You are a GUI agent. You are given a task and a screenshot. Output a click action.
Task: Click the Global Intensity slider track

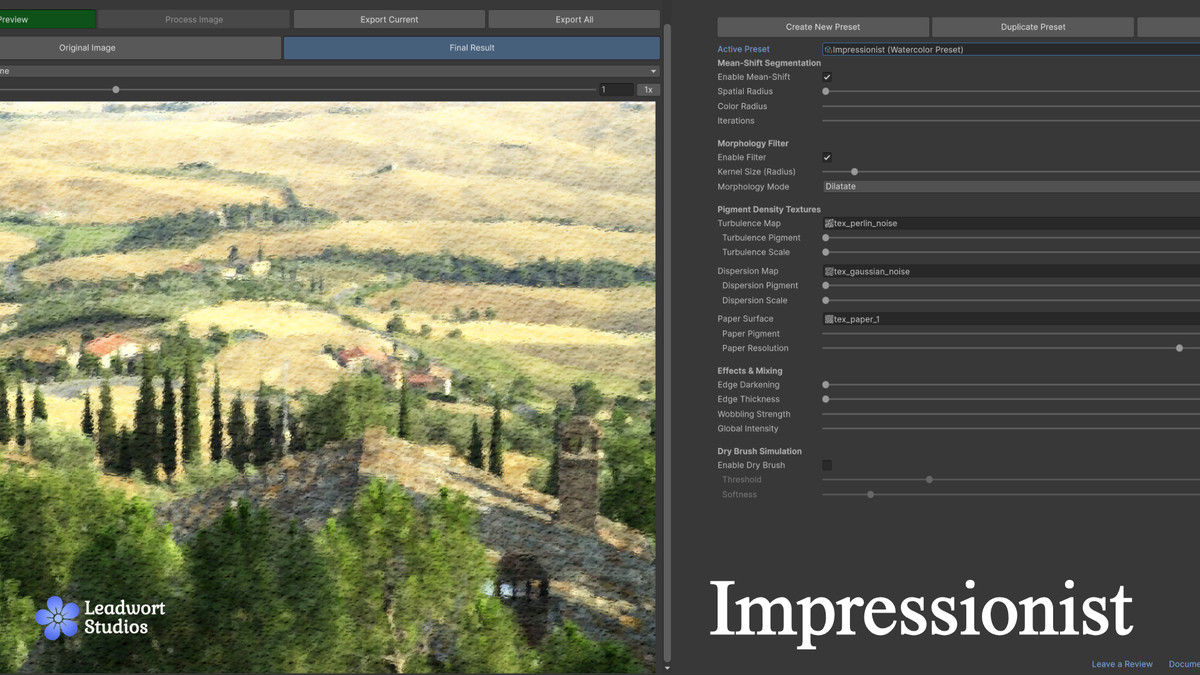click(x=1011, y=428)
